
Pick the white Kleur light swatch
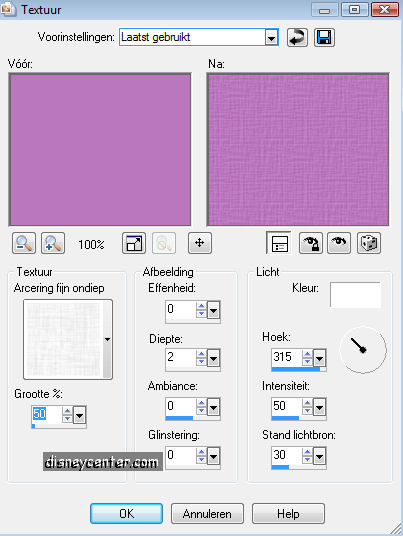tap(355, 295)
